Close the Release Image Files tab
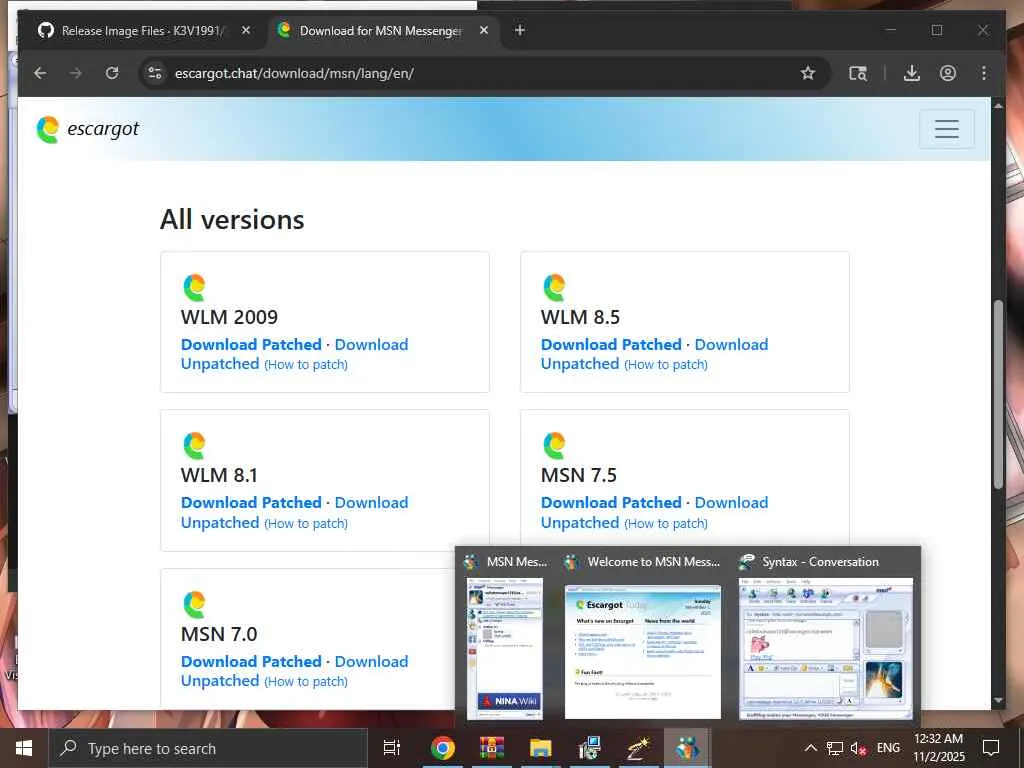The image size is (1024, 768). click(246, 30)
